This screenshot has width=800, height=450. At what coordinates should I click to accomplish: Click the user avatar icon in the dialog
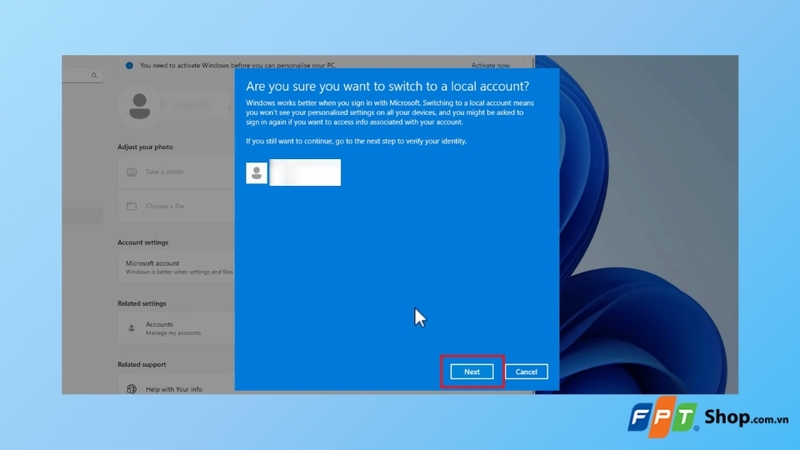coord(257,173)
